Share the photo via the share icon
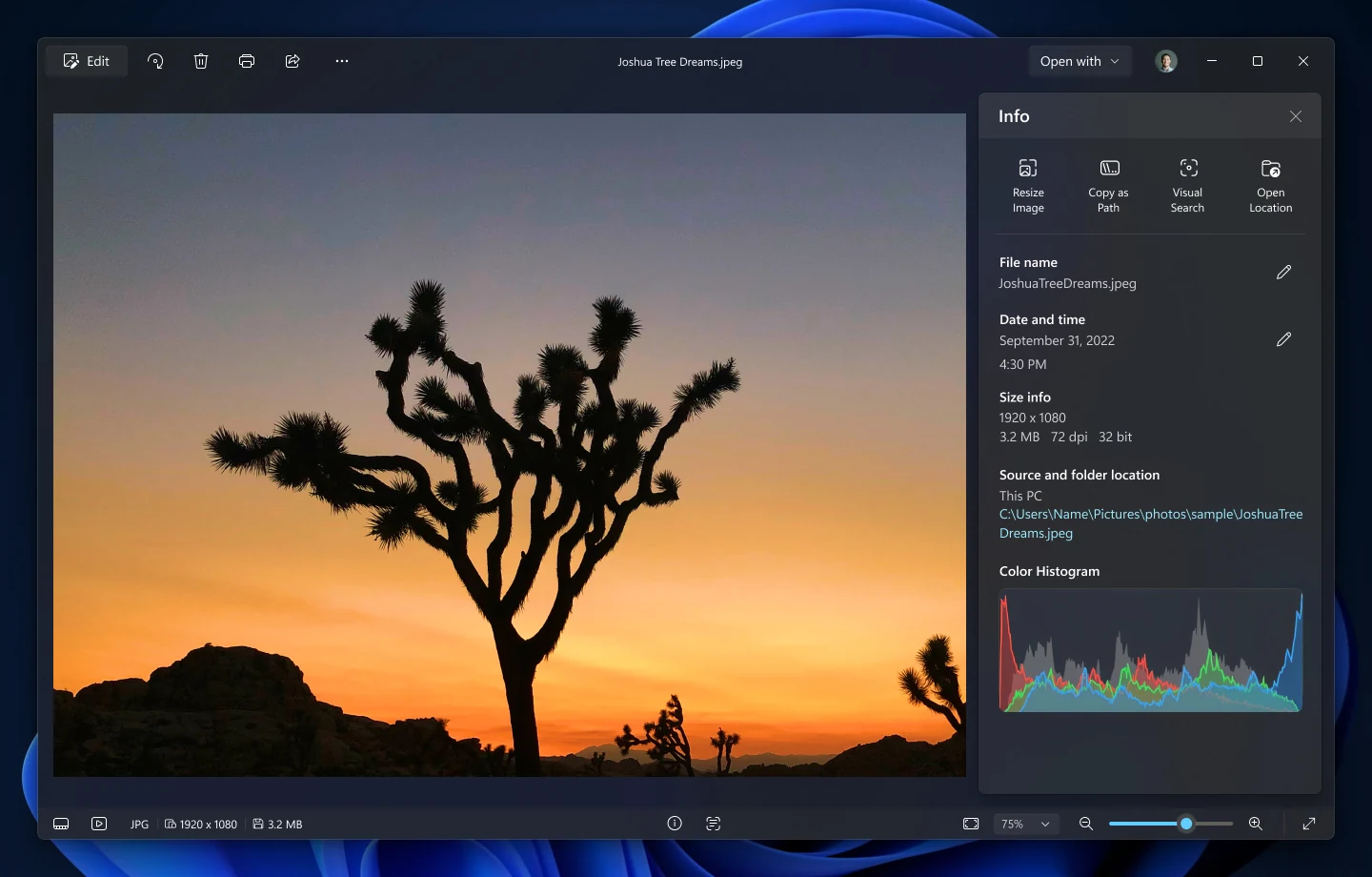Image resolution: width=1372 pixels, height=877 pixels. [293, 61]
